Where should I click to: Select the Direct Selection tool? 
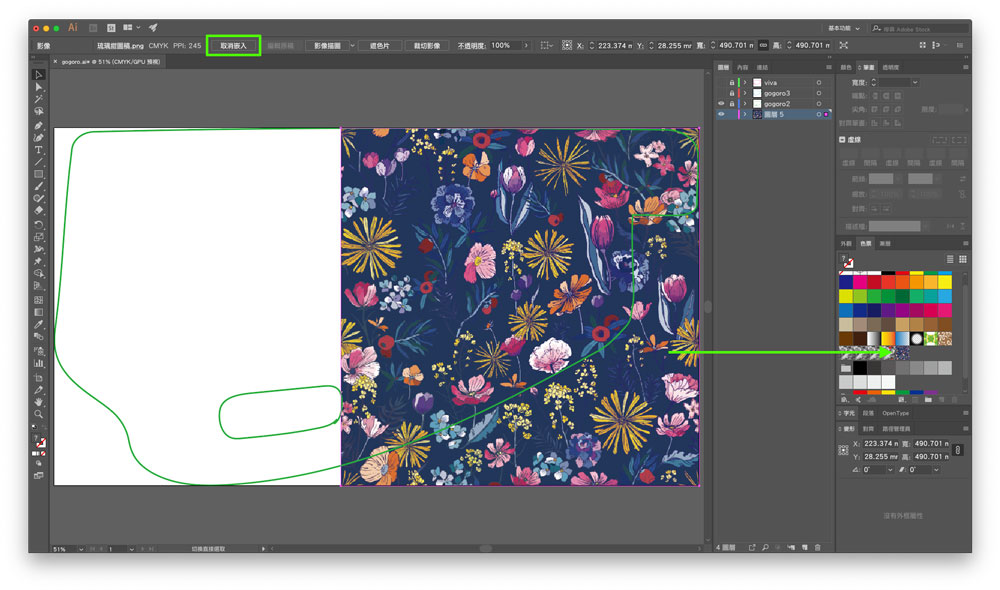(x=39, y=87)
